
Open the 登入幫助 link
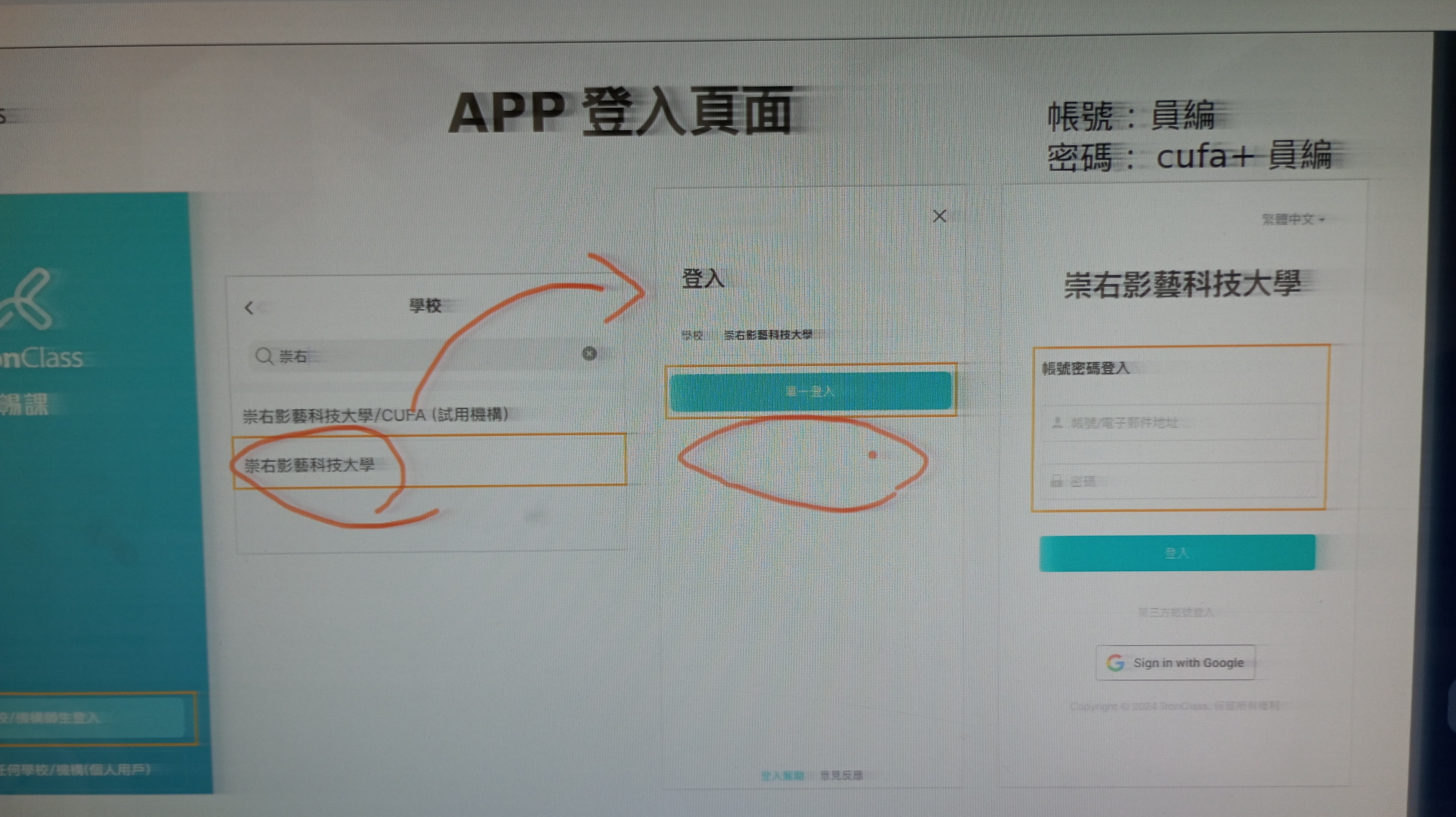(x=782, y=776)
